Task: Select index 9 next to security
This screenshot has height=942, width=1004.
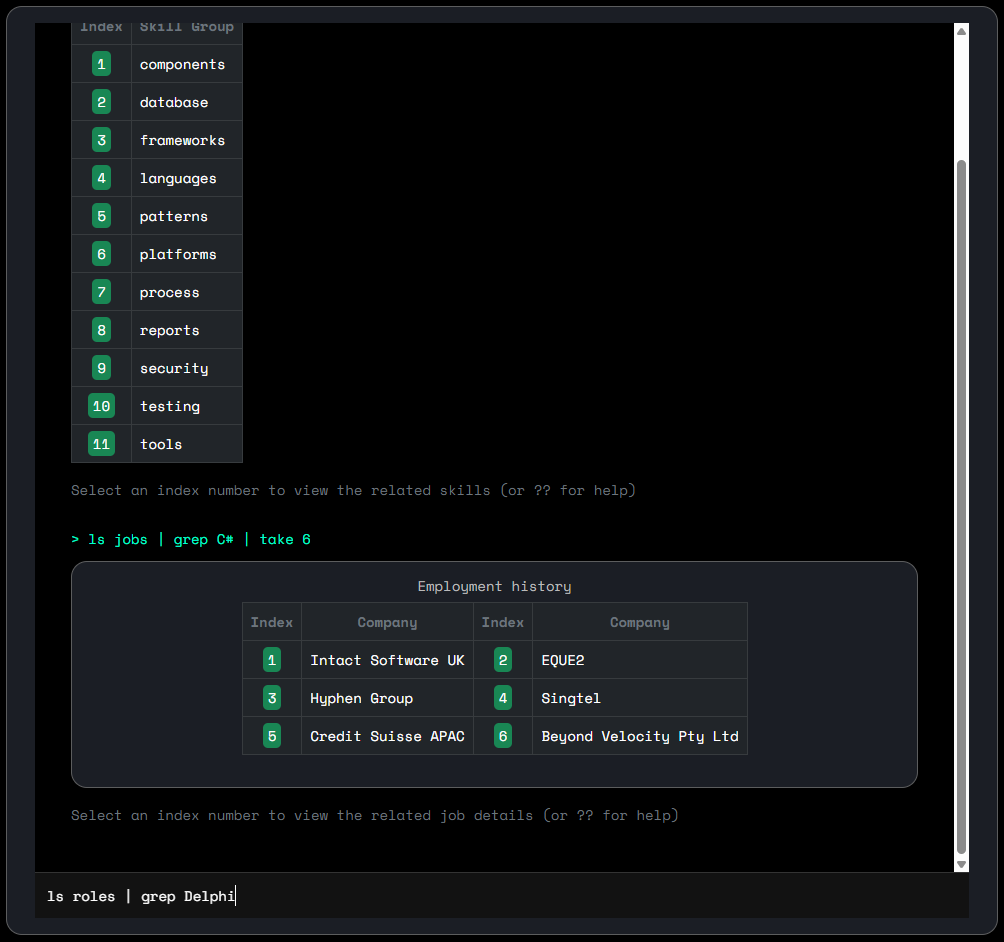Action: tap(101, 368)
